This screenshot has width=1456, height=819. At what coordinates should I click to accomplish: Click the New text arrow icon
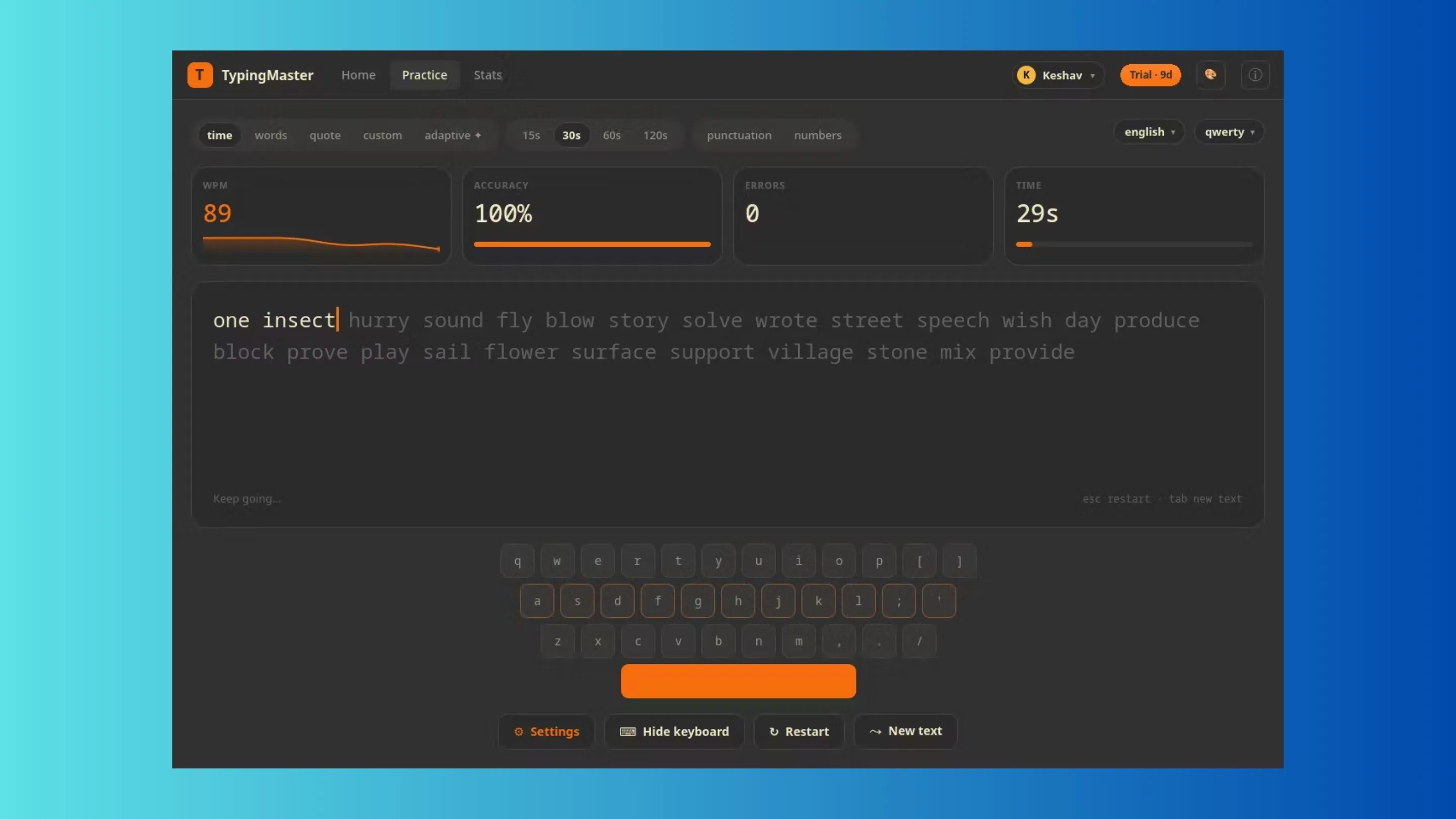875,732
